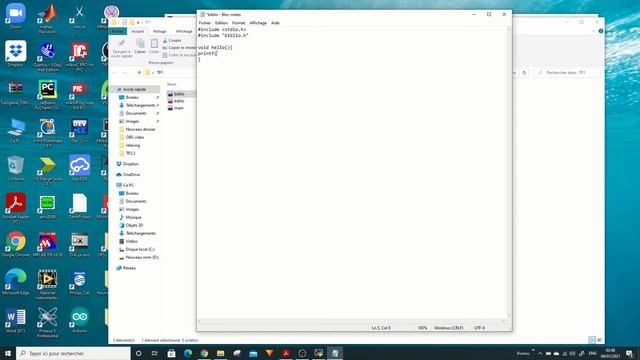
Task: Click the Notepad vertical scrollbar
Action: pyautogui.click(x=509, y=171)
